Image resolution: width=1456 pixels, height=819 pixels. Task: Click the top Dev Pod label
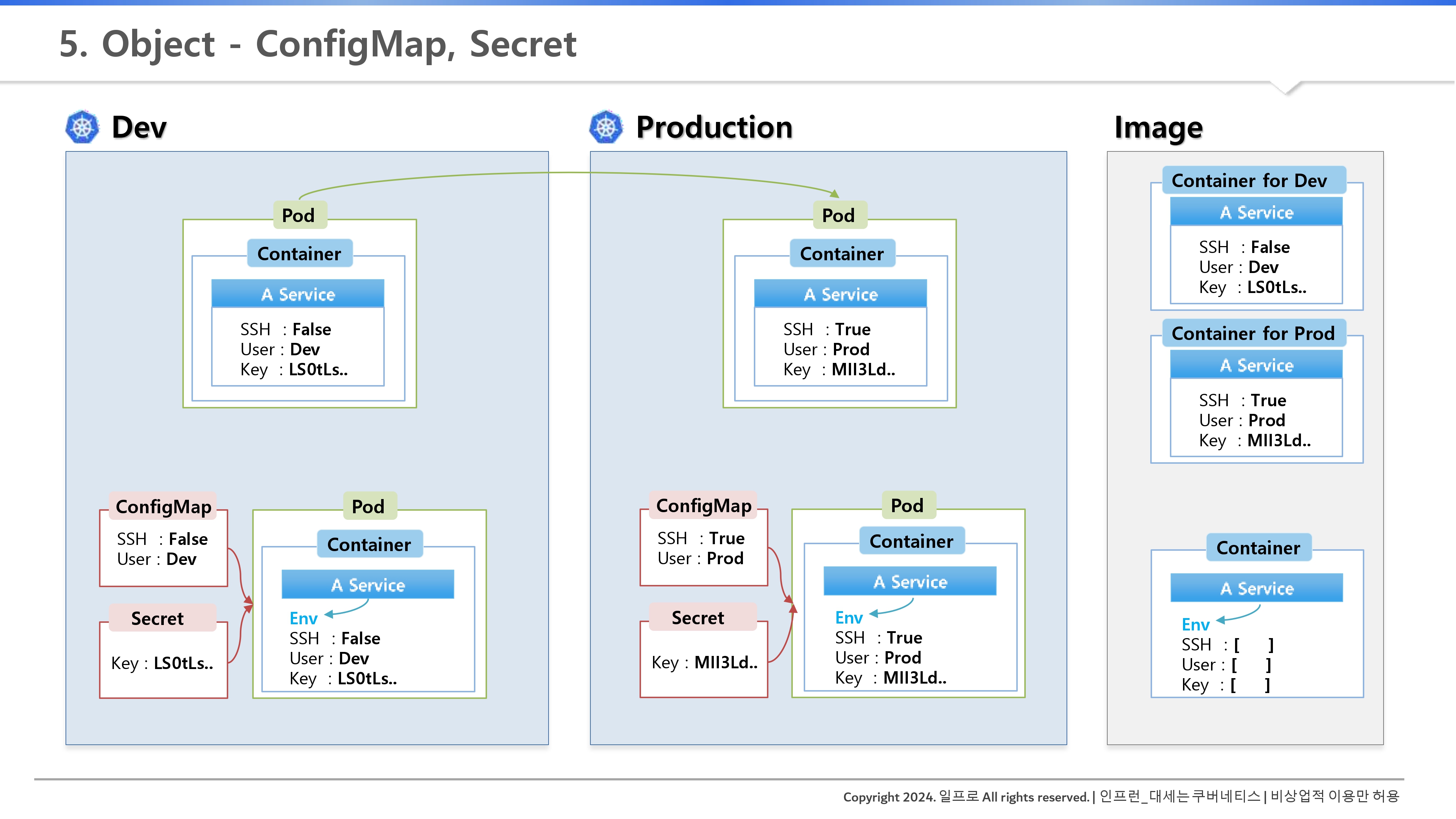298,215
